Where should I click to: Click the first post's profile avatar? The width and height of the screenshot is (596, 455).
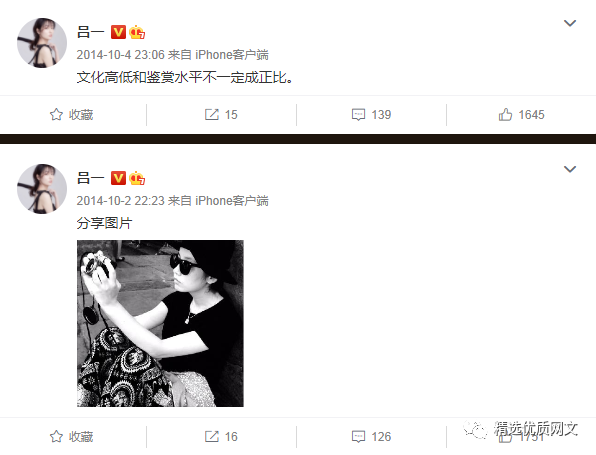pyautogui.click(x=42, y=43)
